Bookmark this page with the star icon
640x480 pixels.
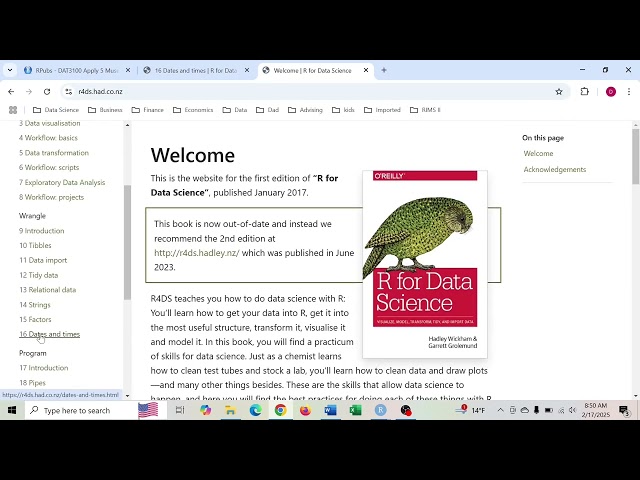coord(559,91)
